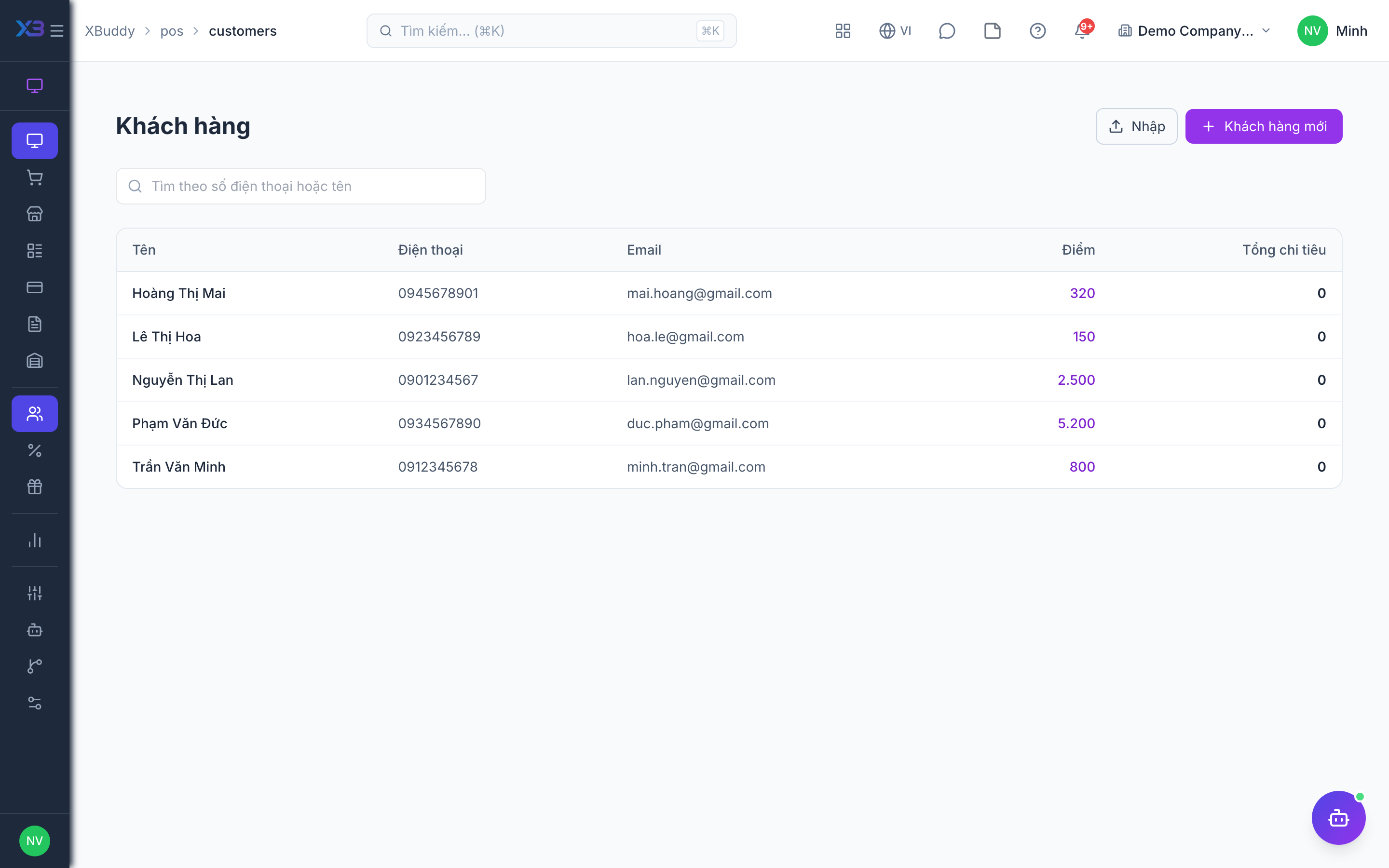
Task: Click the notification bell icon
Action: (1082, 31)
